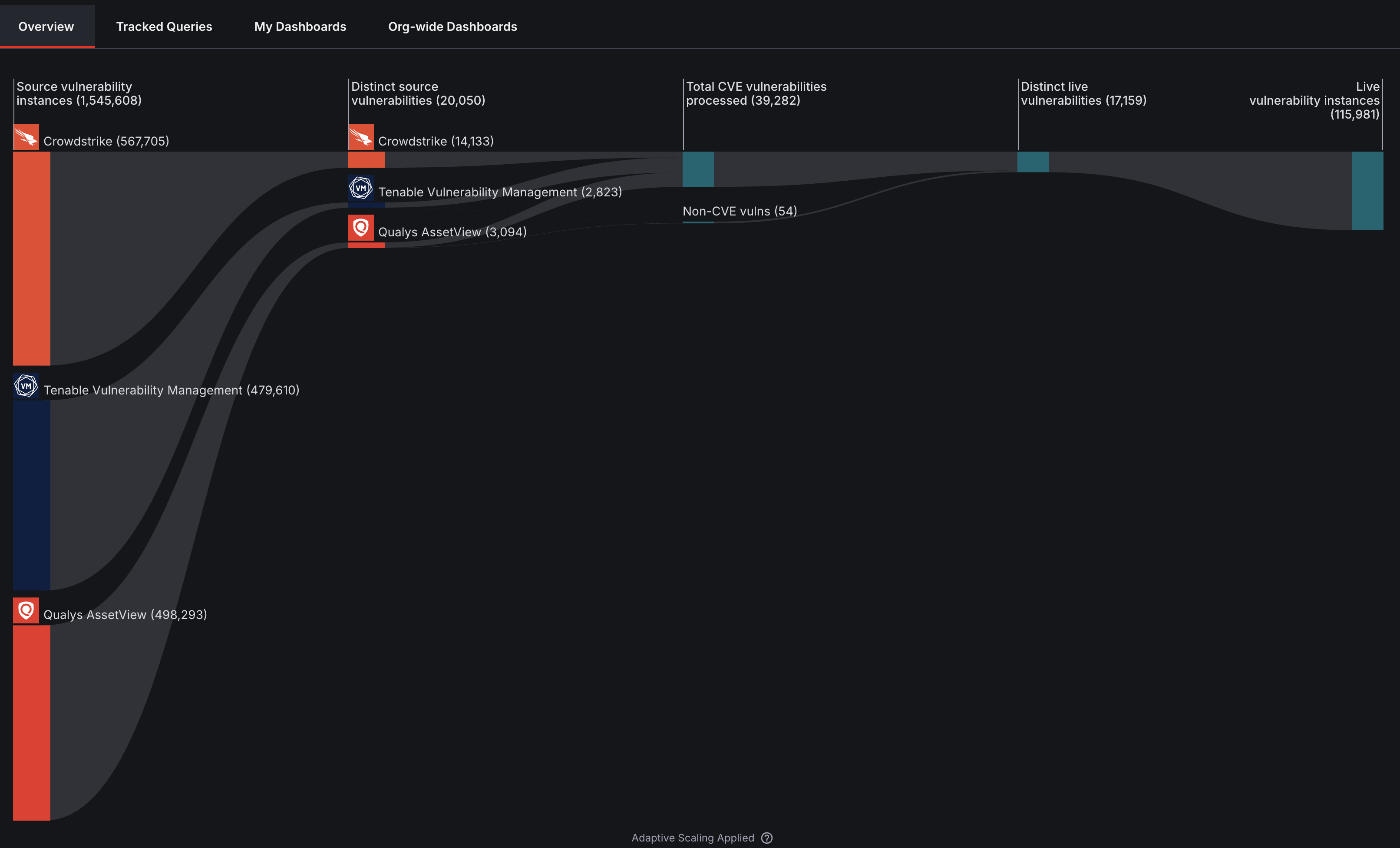Open the My Dashboards tab
The image size is (1400, 848).
click(x=300, y=26)
